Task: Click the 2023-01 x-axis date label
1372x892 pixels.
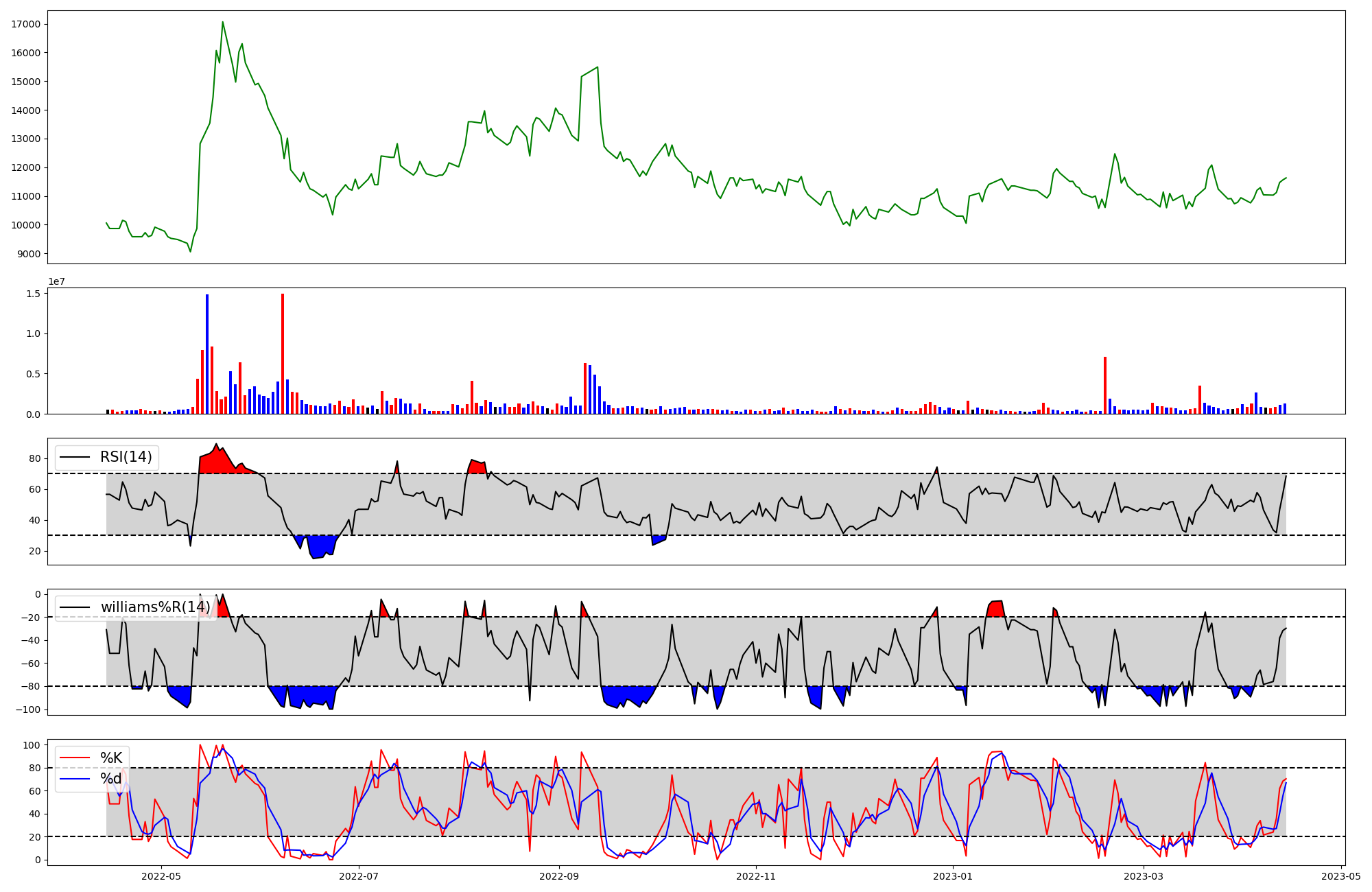Action: pos(953,876)
